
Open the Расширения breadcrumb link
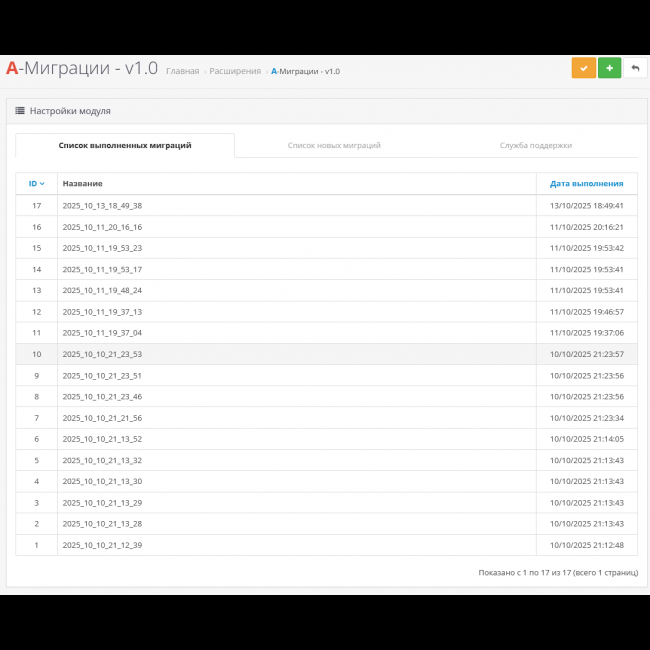235,72
